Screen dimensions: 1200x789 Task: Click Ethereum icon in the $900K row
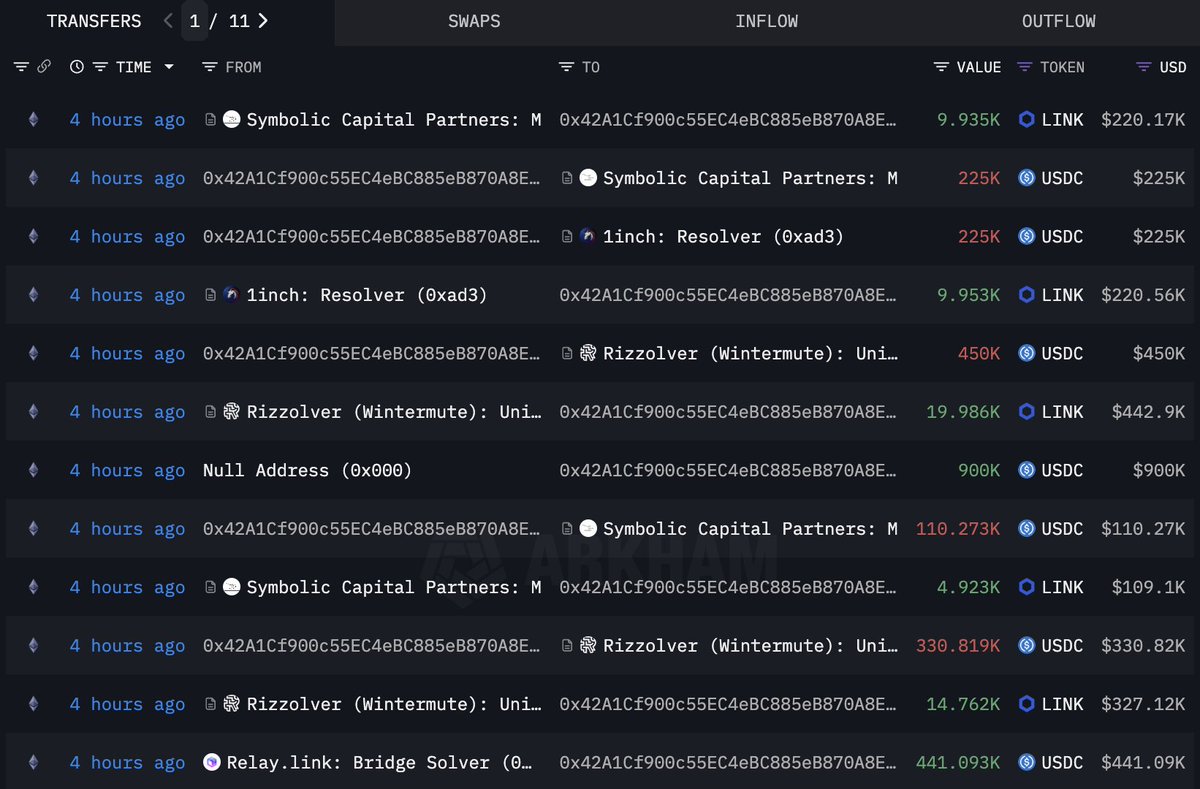33,470
